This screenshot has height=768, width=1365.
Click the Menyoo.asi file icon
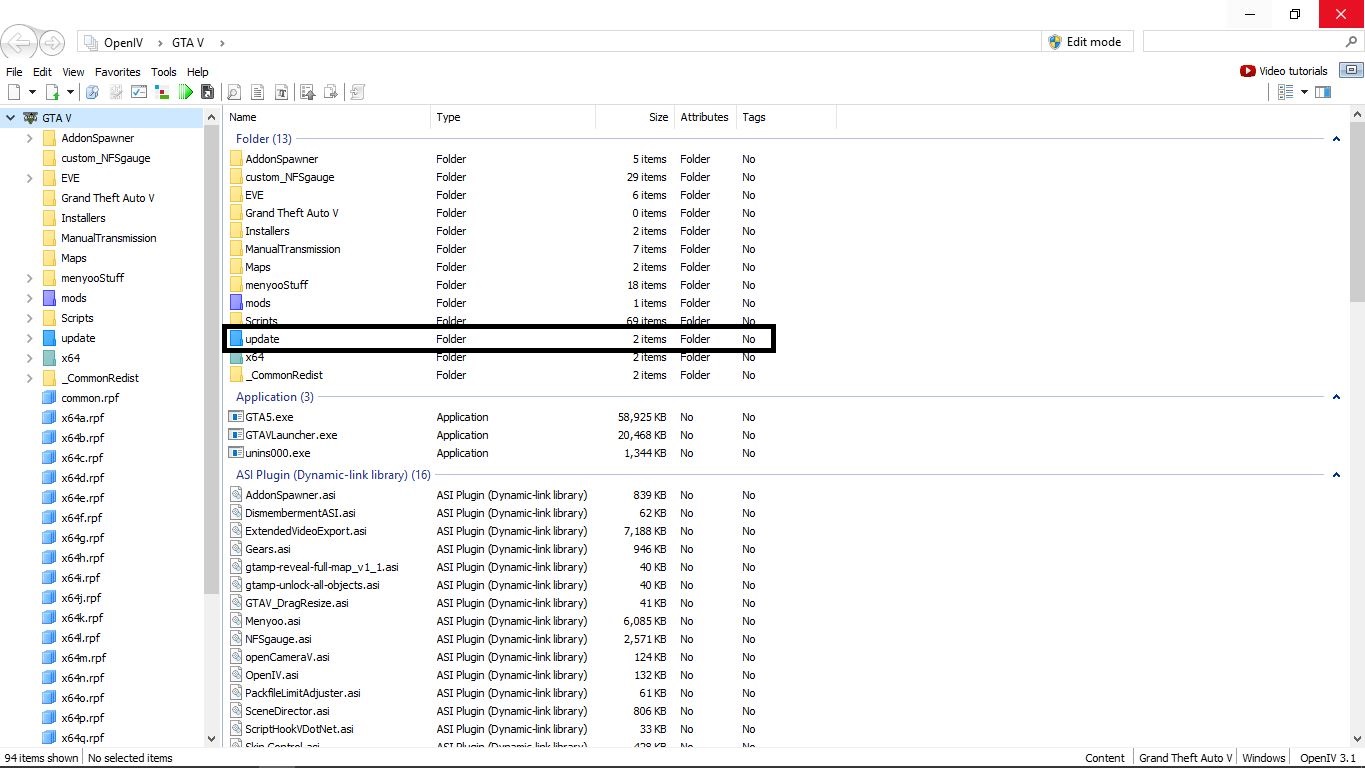point(236,621)
